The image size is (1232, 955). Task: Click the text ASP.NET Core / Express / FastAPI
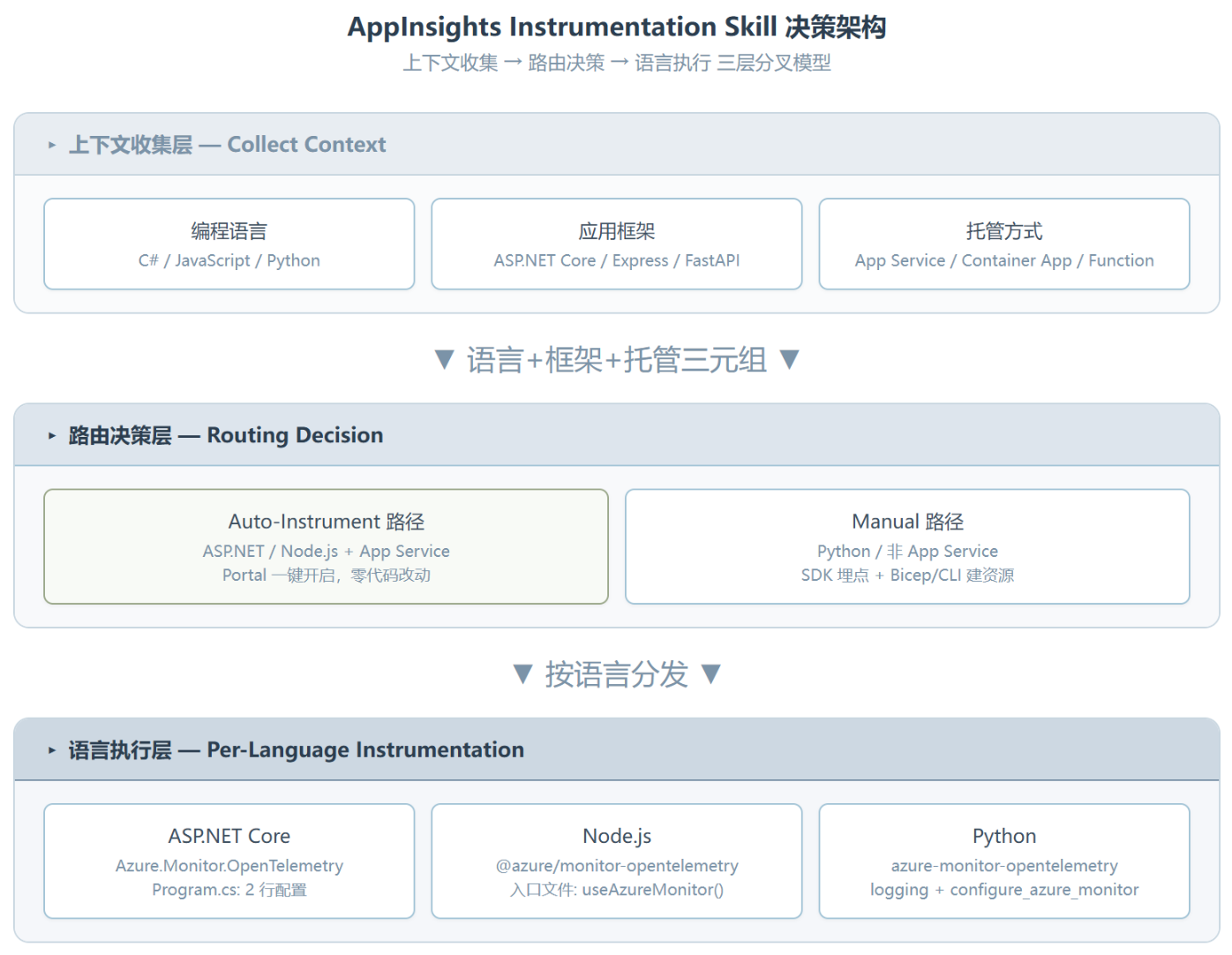[617, 260]
